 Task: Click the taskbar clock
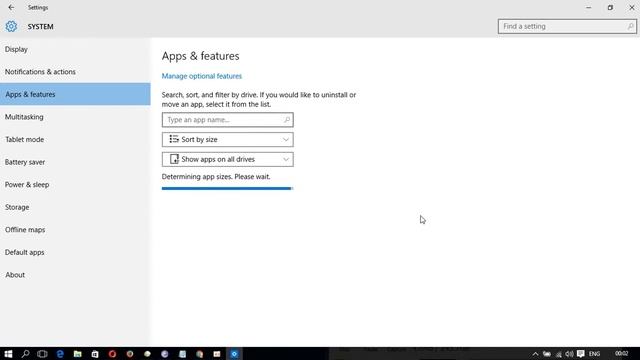click(621, 353)
